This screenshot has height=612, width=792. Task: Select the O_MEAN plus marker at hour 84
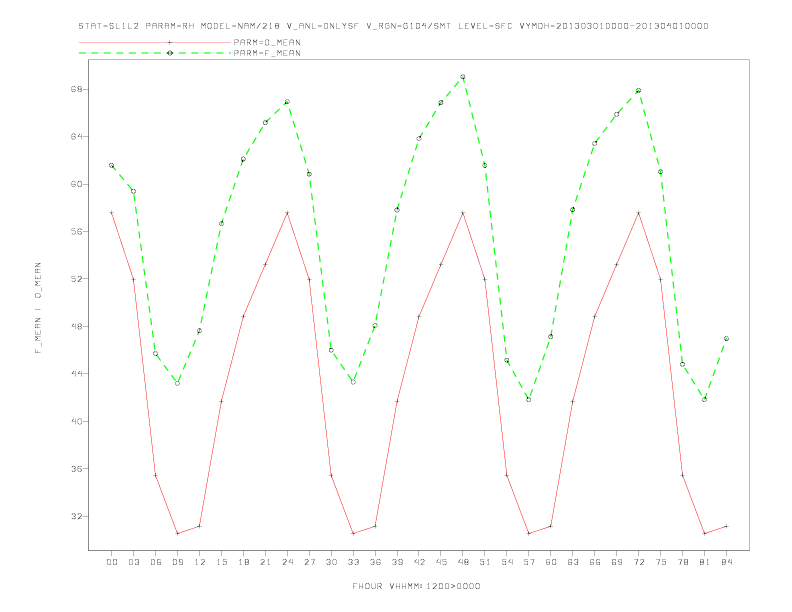[726, 526]
